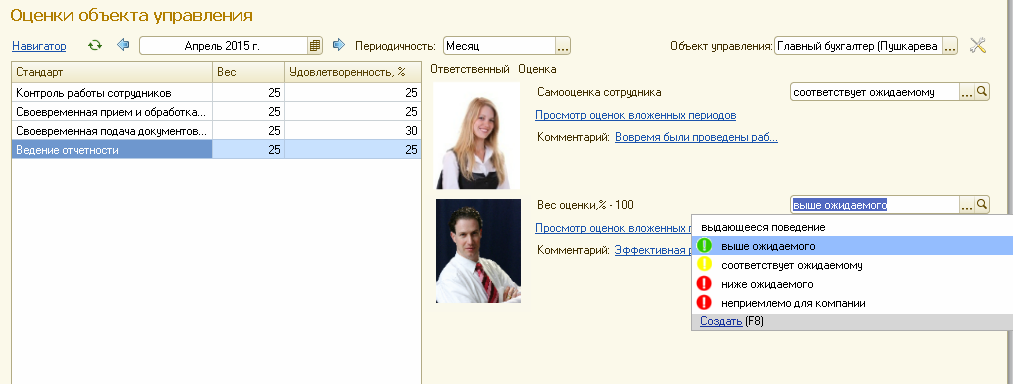Select выдающееся поведение in dropdown list
Screen dimensions: 1013x384
pos(852,228)
